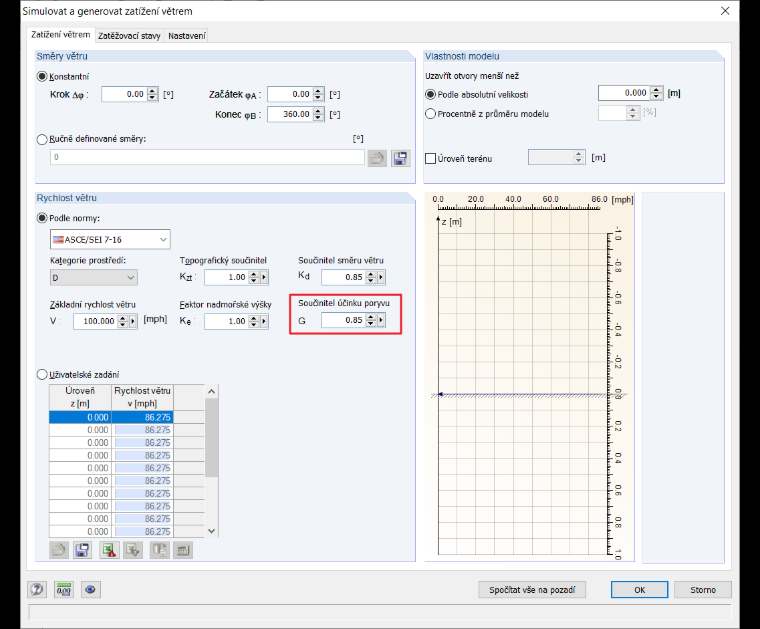Click the table scrollbar down arrow

coord(211,531)
